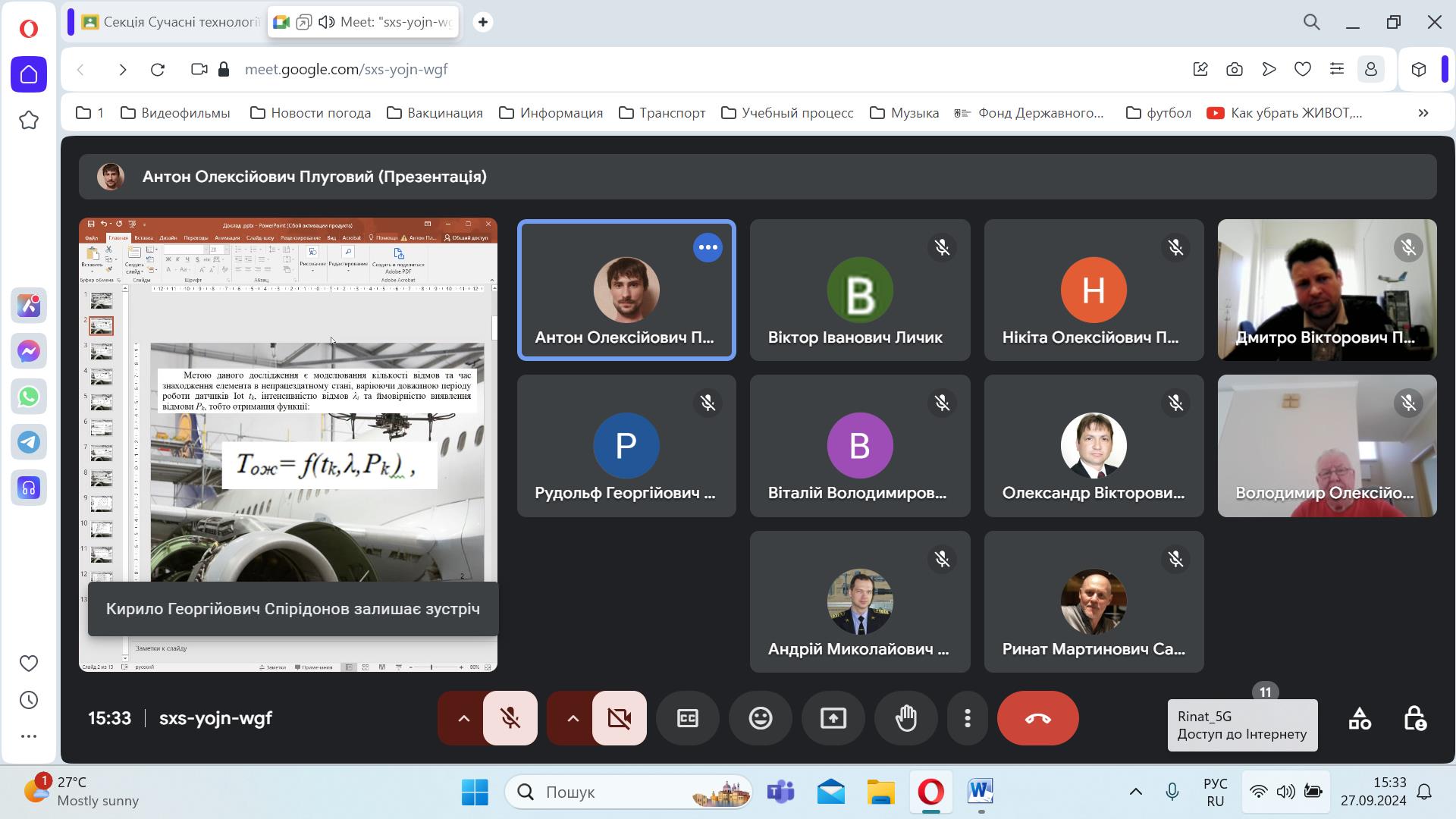Open more options three-dot meeting menu

tap(967, 718)
